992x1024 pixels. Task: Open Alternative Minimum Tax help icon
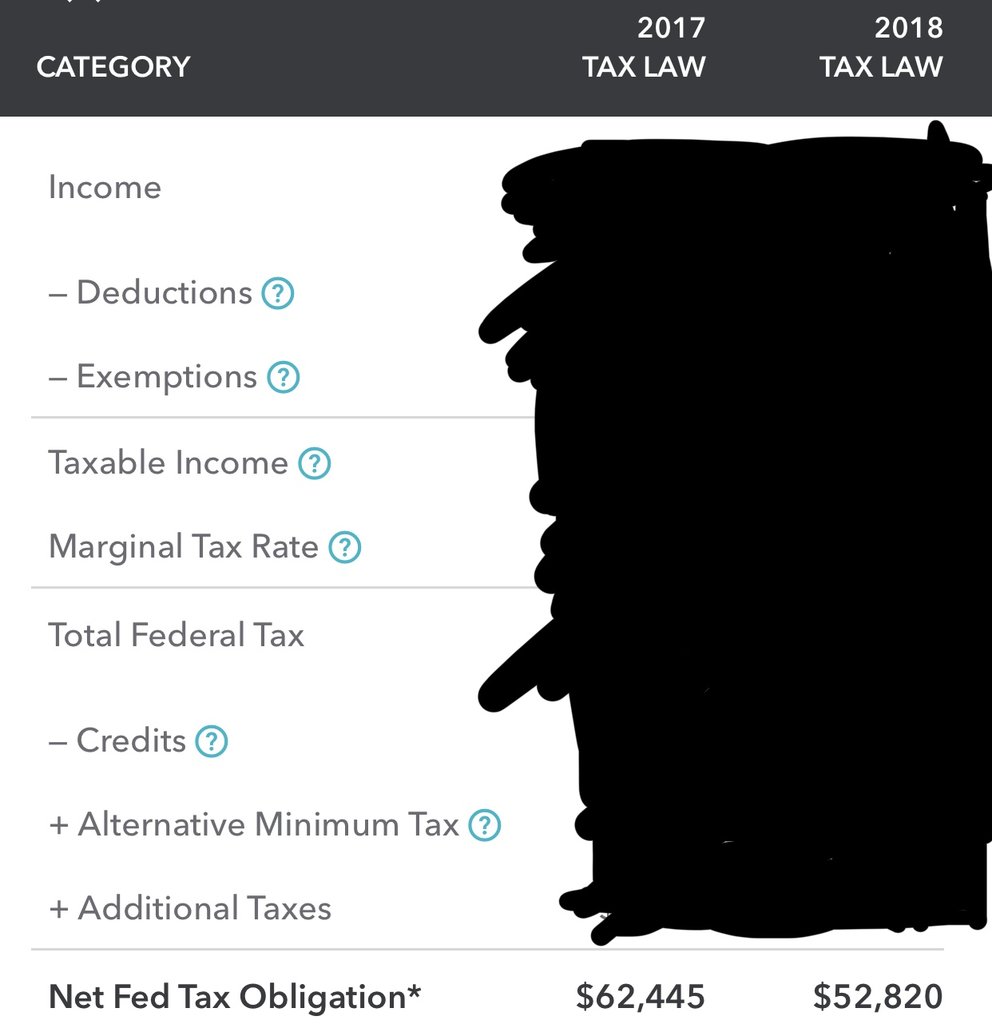click(485, 826)
